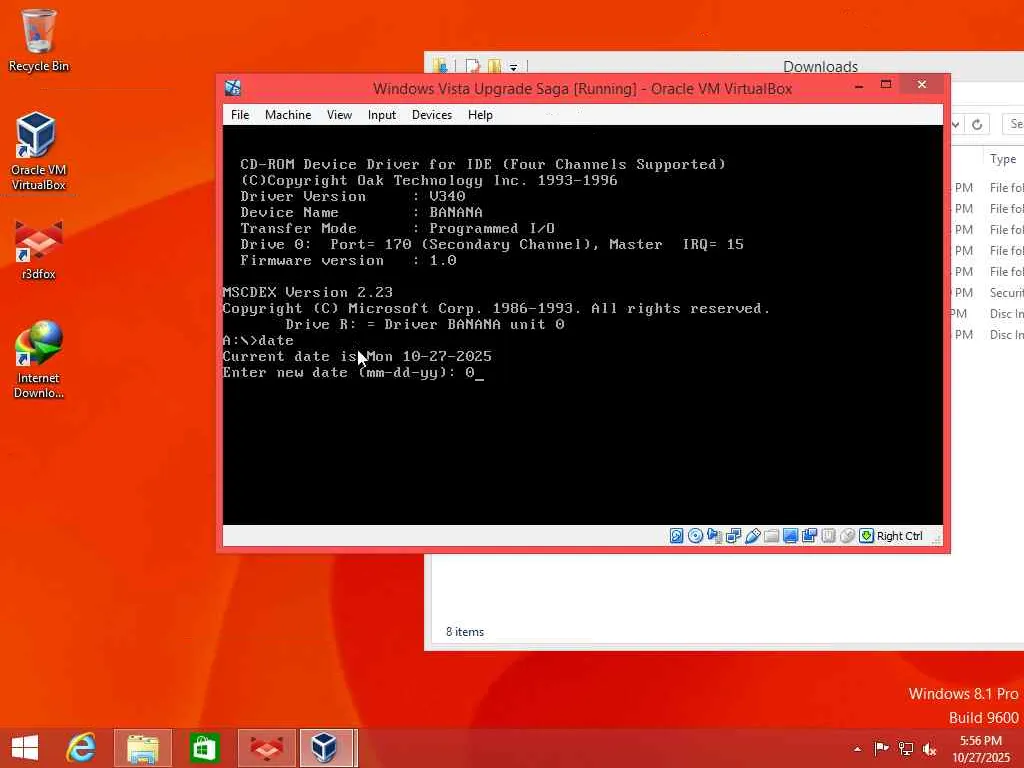Click the mouse integration status icon
The image size is (1024, 768).
(847, 536)
